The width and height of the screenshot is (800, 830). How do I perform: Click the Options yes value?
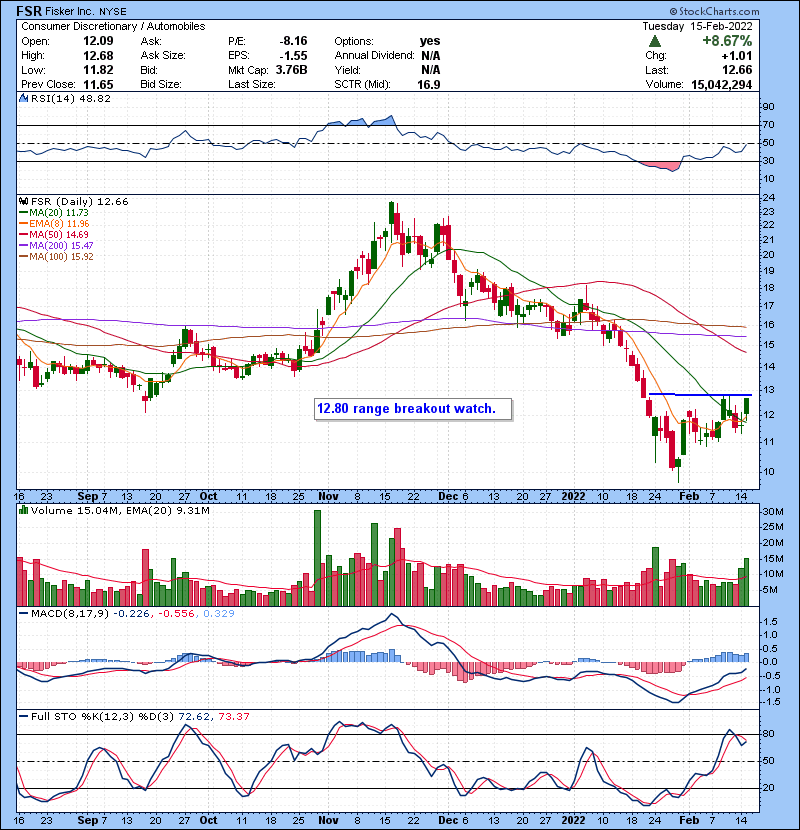tap(430, 41)
